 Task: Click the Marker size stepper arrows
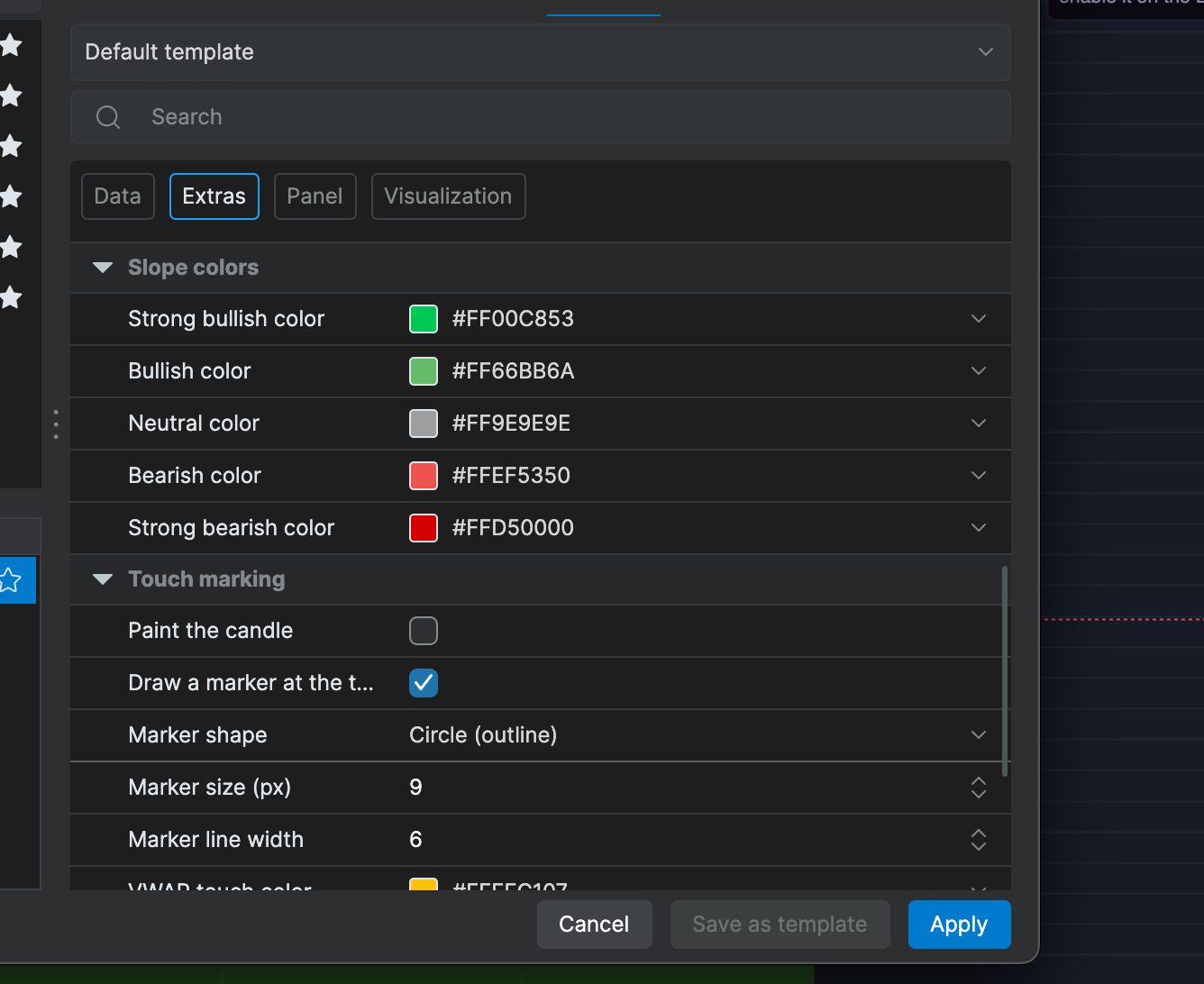979,788
